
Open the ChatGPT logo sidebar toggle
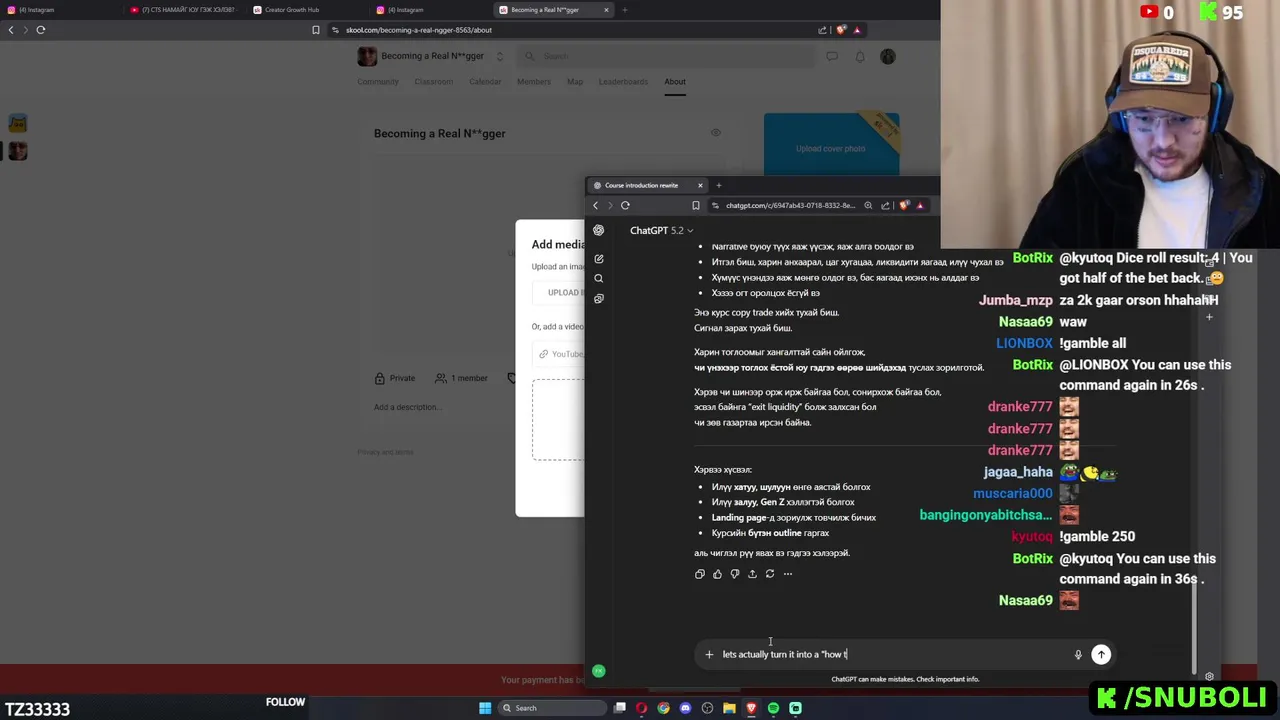pyautogui.click(x=598, y=230)
